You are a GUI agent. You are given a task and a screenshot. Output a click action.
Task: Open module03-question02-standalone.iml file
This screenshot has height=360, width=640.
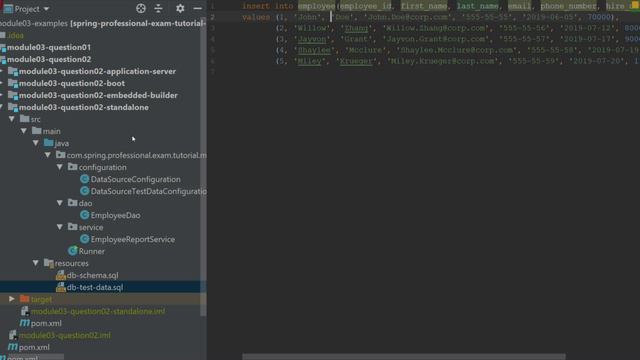98,311
